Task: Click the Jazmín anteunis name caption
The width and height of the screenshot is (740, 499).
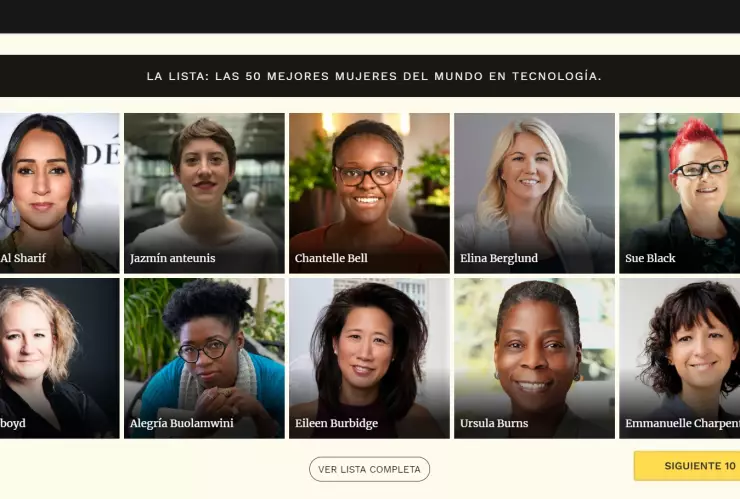Action: click(173, 258)
